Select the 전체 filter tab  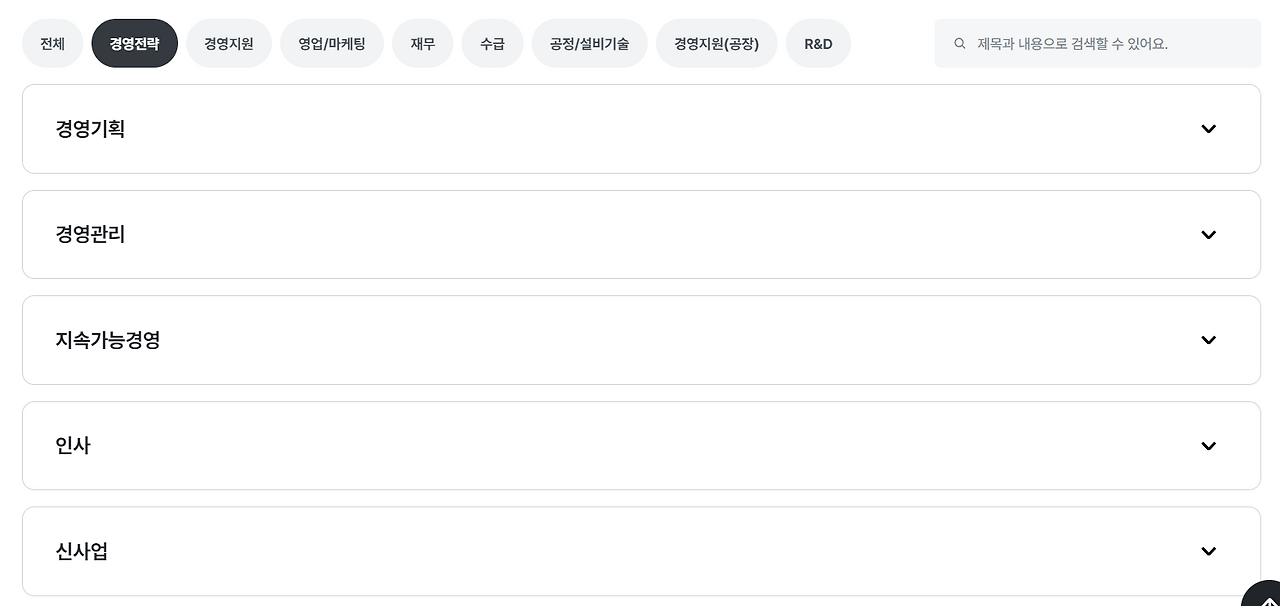(52, 43)
